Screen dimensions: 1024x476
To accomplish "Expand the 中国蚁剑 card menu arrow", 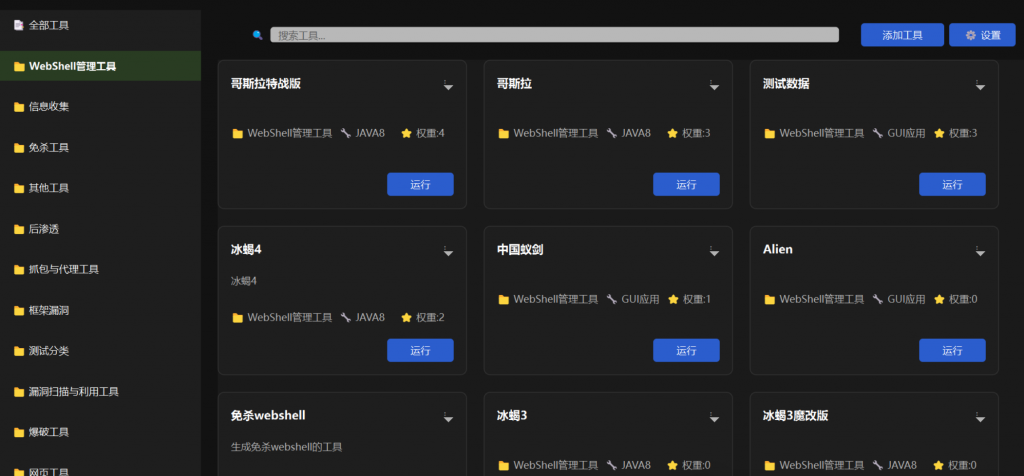I will [714, 251].
